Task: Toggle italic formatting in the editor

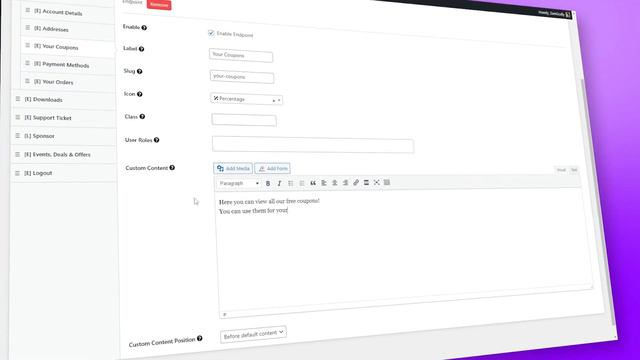Action: (x=279, y=183)
